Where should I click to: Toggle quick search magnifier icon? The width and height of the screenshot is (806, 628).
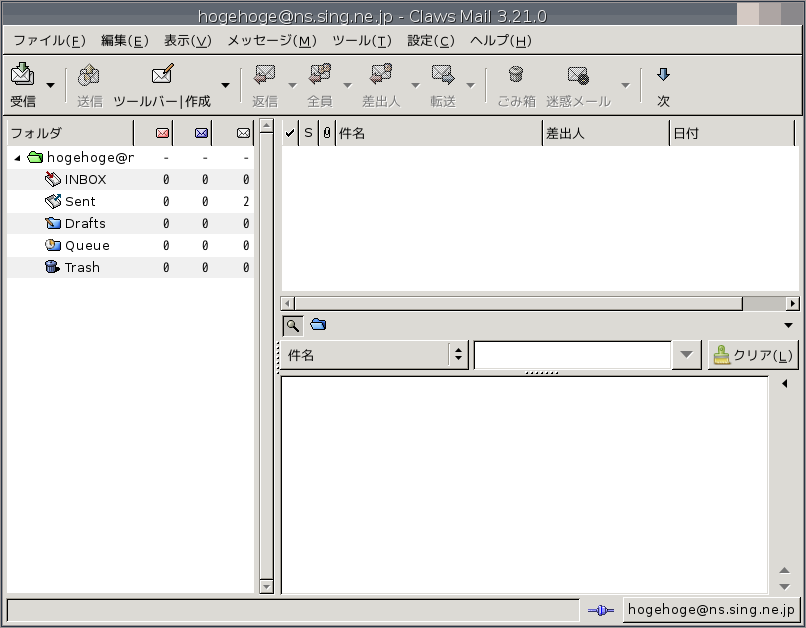coord(292,325)
